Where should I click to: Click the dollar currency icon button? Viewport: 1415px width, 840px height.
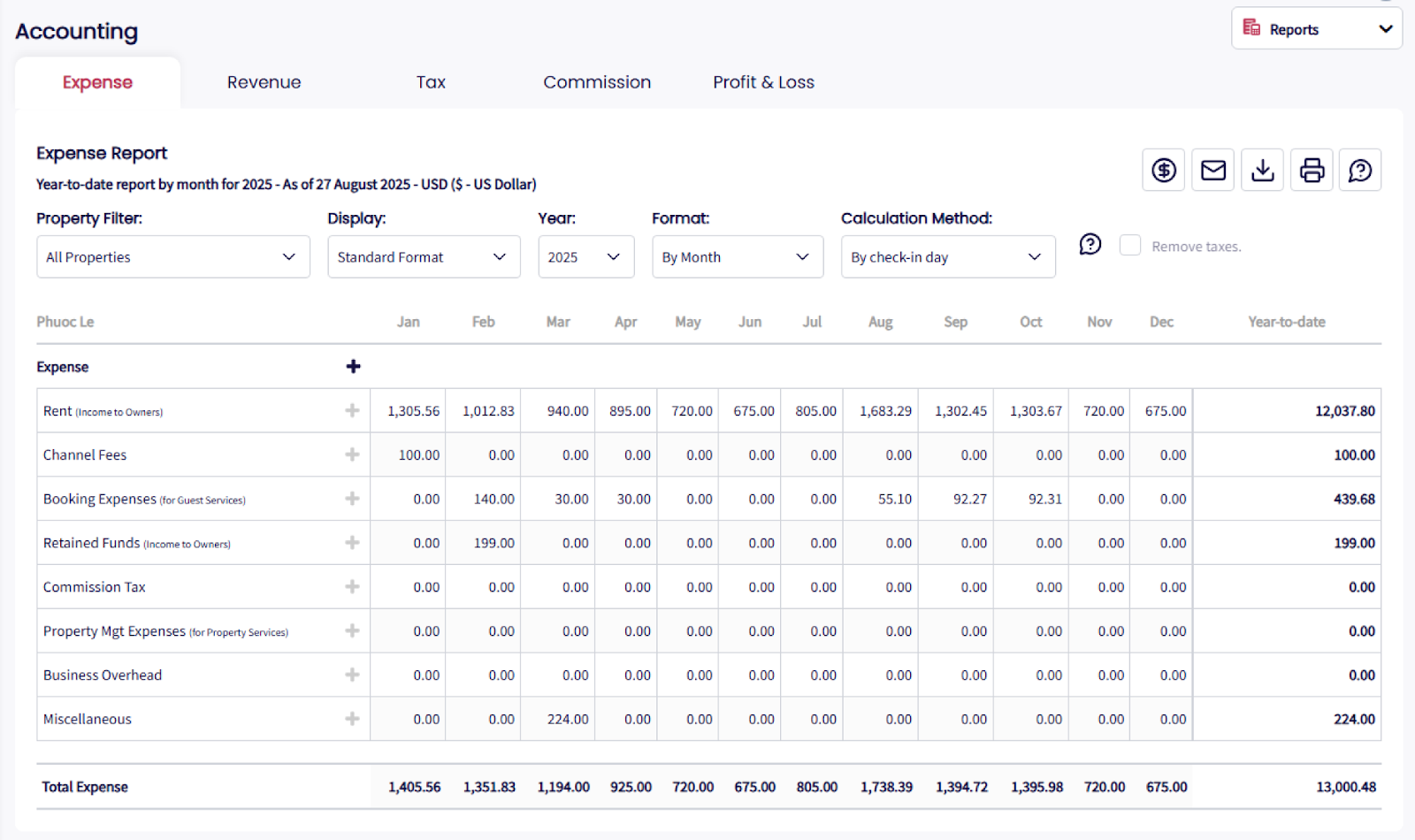(x=1164, y=170)
